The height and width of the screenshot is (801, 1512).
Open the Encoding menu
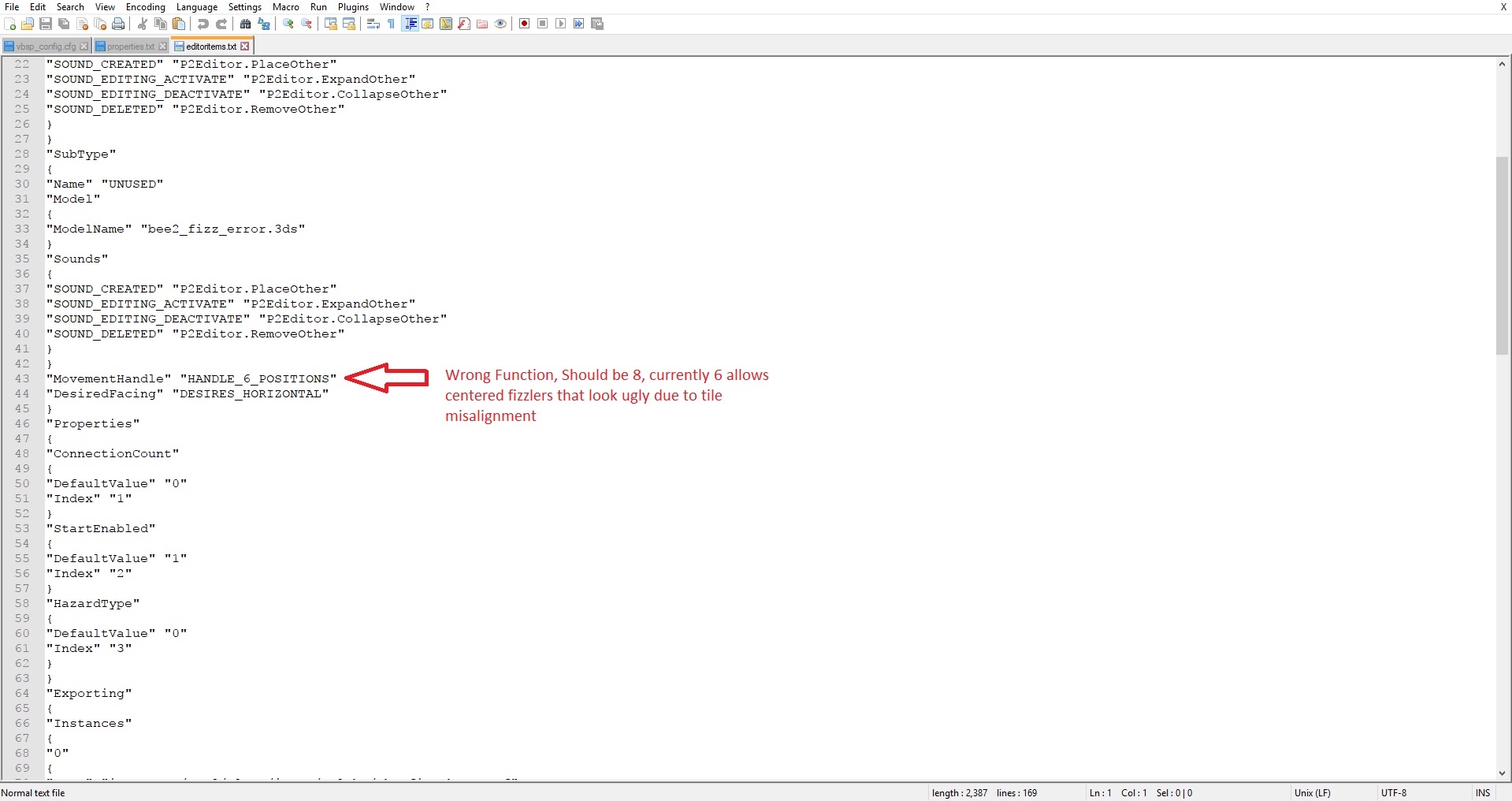click(146, 7)
